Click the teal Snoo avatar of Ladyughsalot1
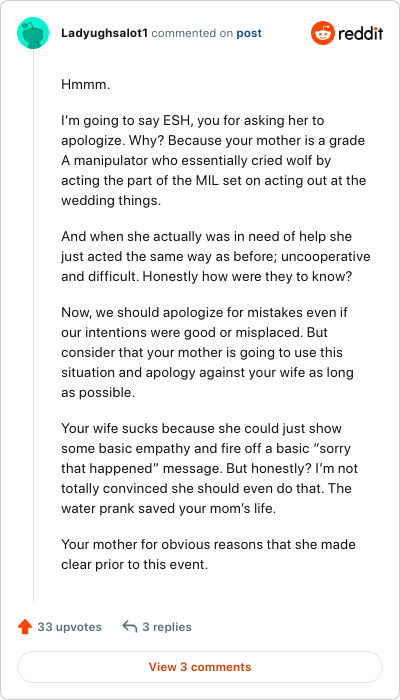Image resolution: width=400 pixels, height=700 pixels. click(33, 33)
